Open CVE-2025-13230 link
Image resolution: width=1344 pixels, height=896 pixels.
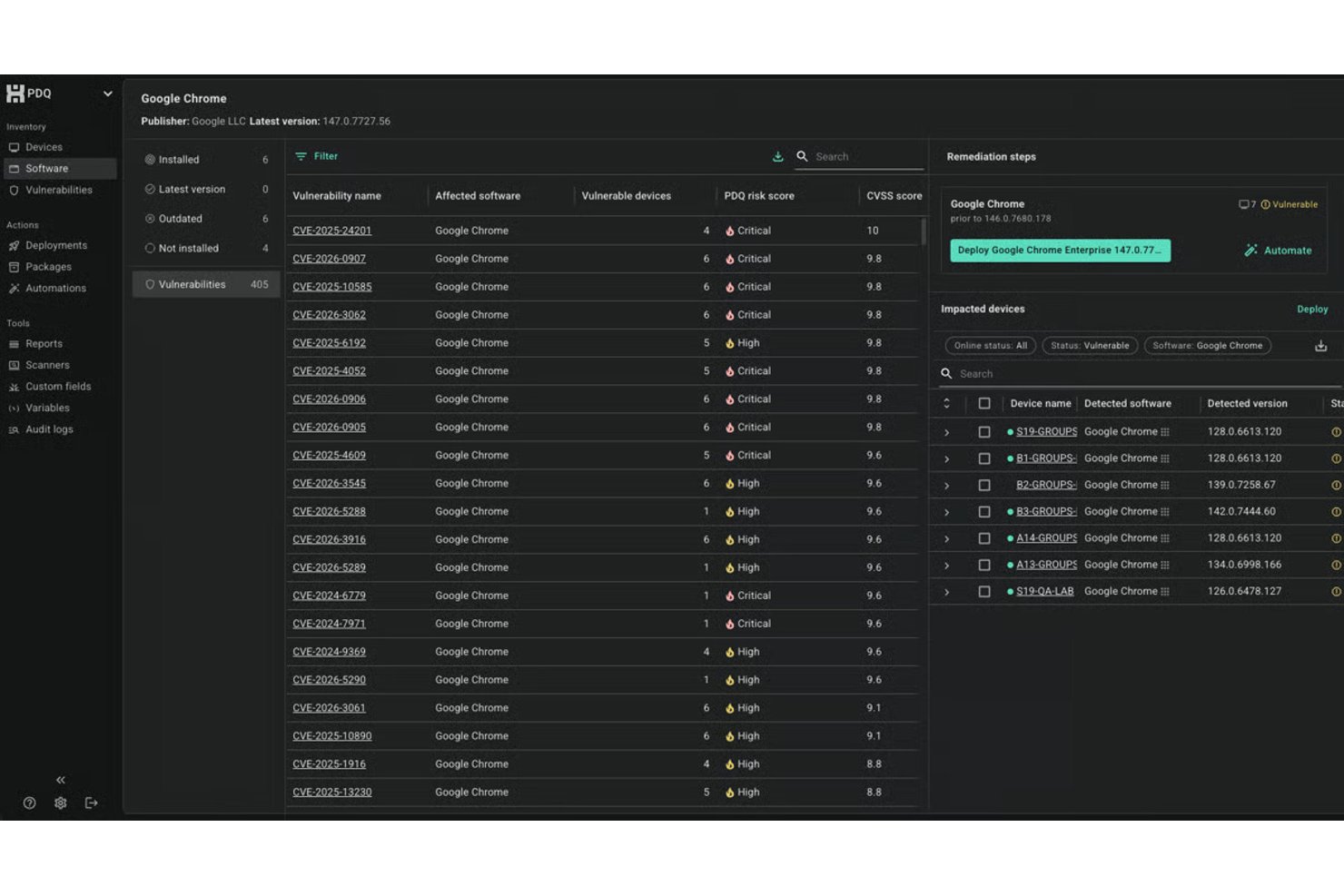(331, 793)
